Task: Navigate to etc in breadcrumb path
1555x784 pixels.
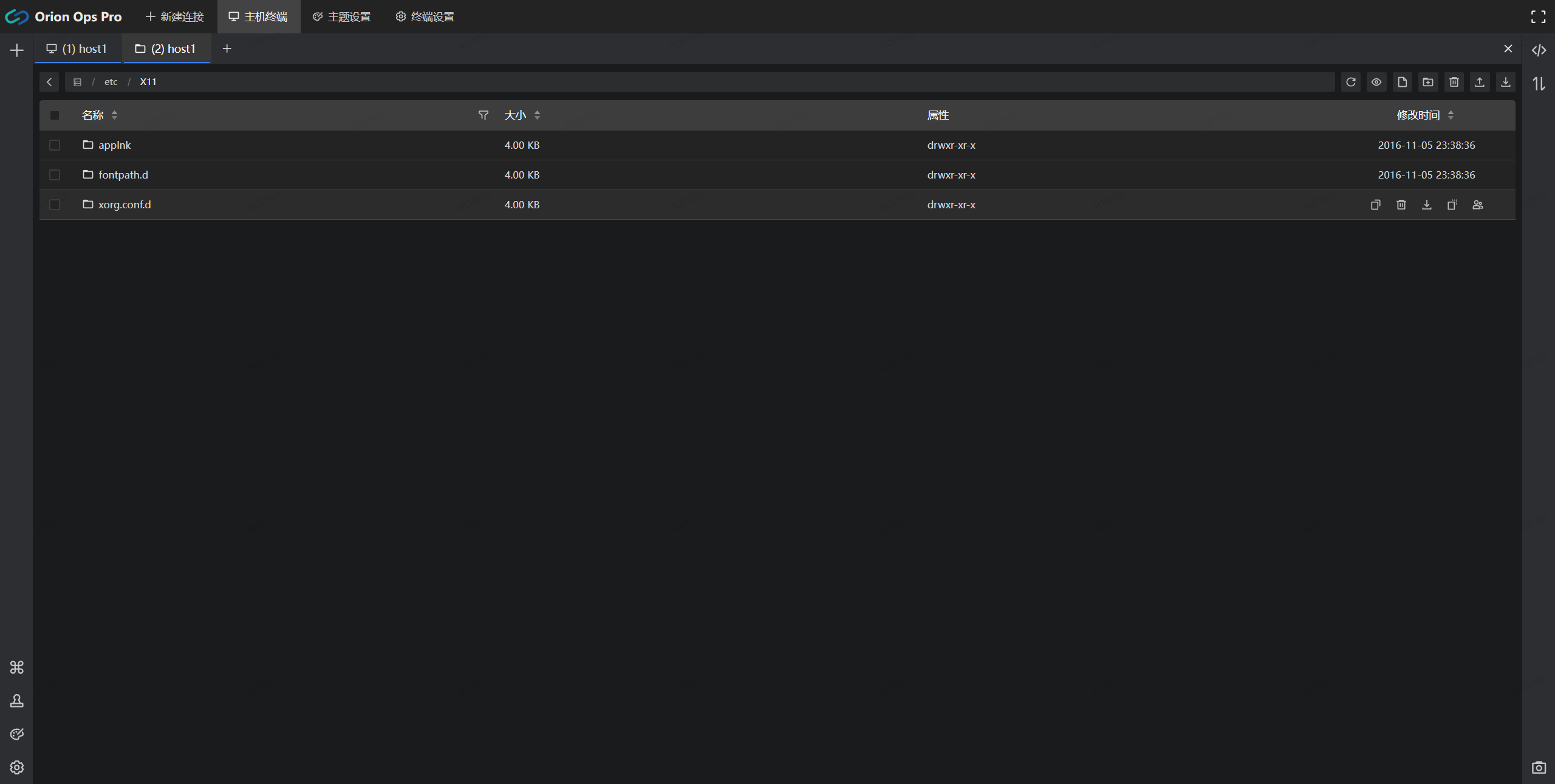Action: pos(111,82)
